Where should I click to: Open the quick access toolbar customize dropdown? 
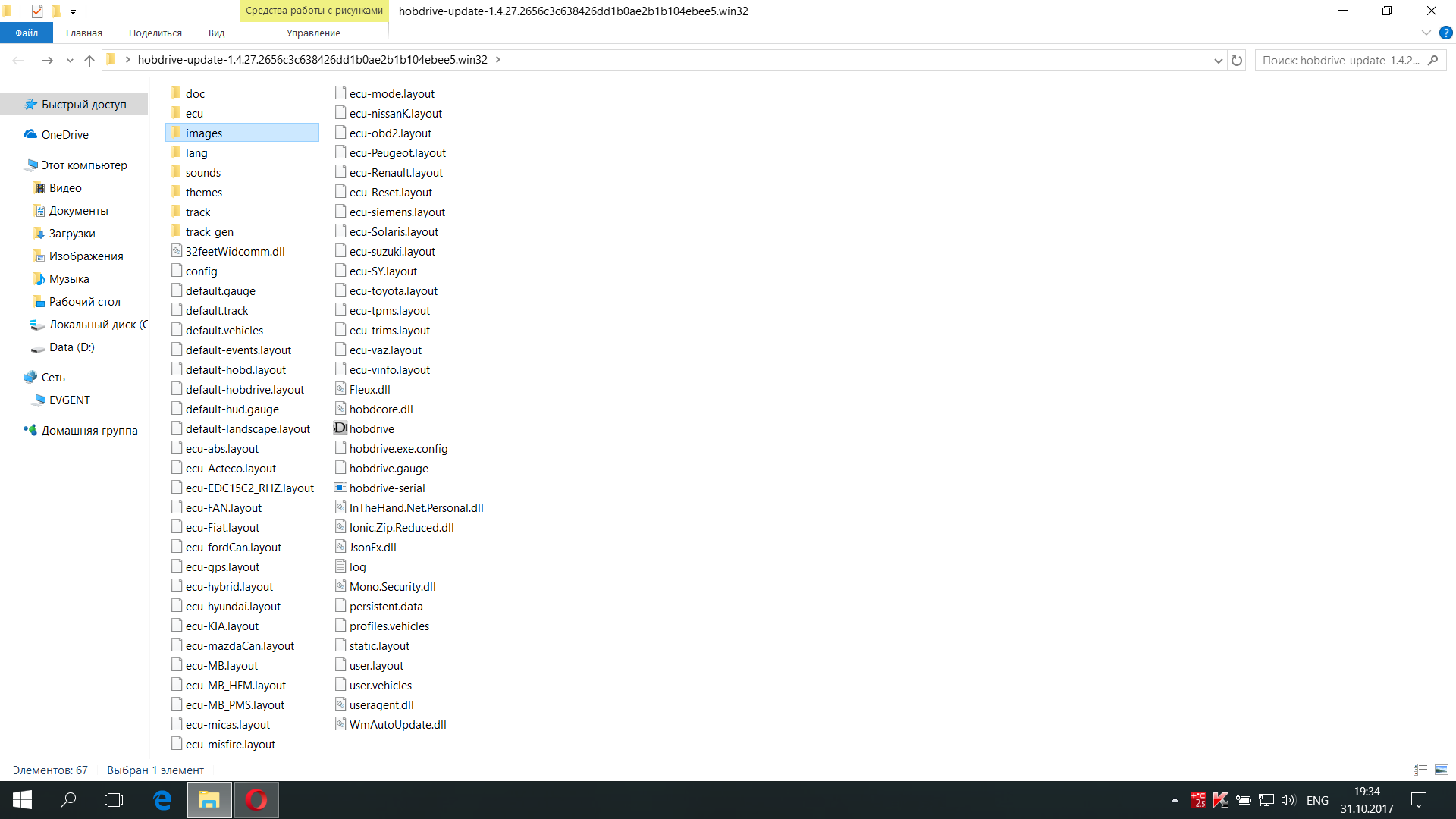74,11
